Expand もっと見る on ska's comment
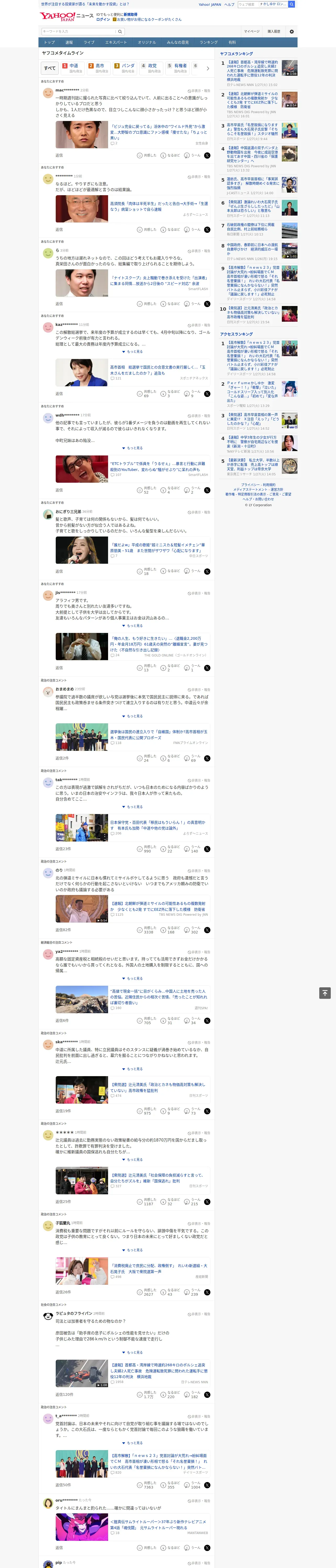Viewport: 336px width, 1568px height. [132, 1069]
